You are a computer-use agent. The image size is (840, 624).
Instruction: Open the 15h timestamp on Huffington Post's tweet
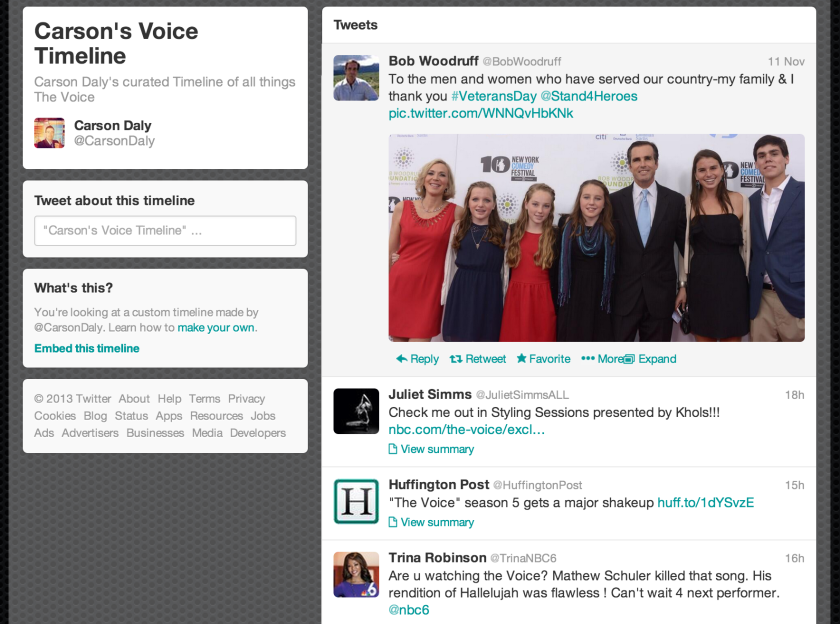(x=794, y=485)
